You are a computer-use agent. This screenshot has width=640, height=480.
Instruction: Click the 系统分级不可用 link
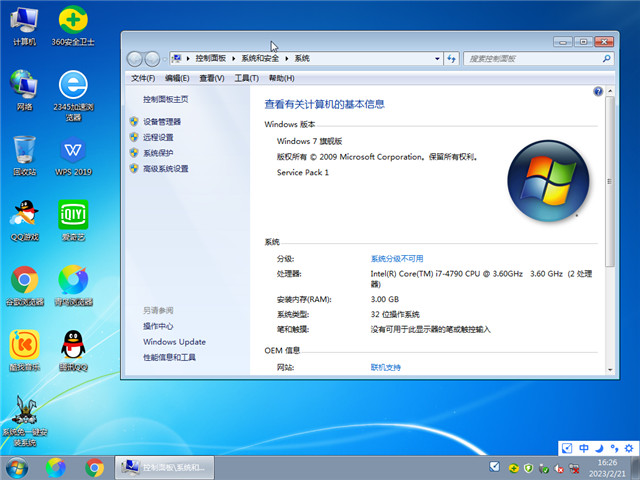(397, 259)
